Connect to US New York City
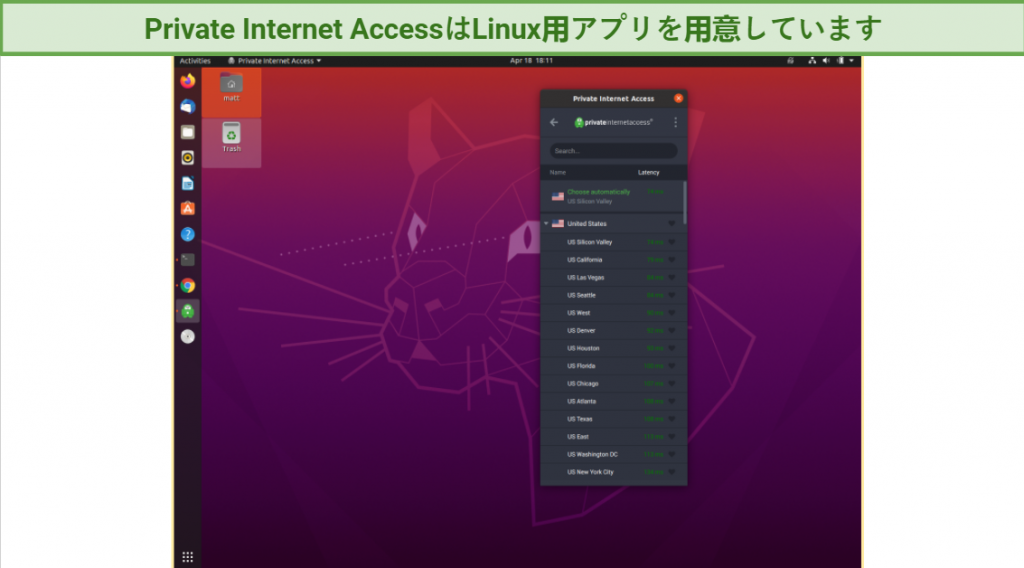The height and width of the screenshot is (568, 1024). [x=611, y=471]
